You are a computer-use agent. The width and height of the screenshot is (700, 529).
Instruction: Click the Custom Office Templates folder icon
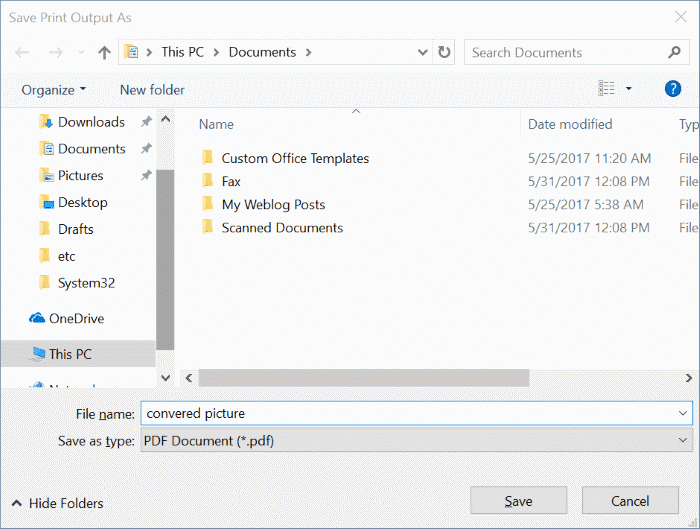click(x=208, y=157)
